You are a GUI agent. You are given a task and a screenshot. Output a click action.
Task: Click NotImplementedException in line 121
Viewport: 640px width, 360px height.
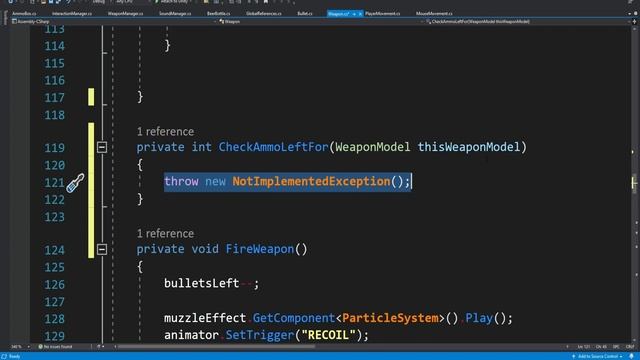click(x=311, y=181)
